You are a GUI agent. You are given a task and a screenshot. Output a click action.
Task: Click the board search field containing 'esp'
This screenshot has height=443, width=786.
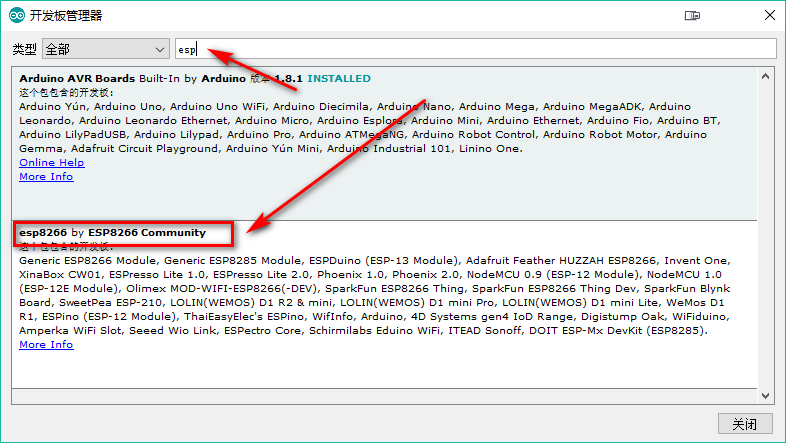(476, 49)
